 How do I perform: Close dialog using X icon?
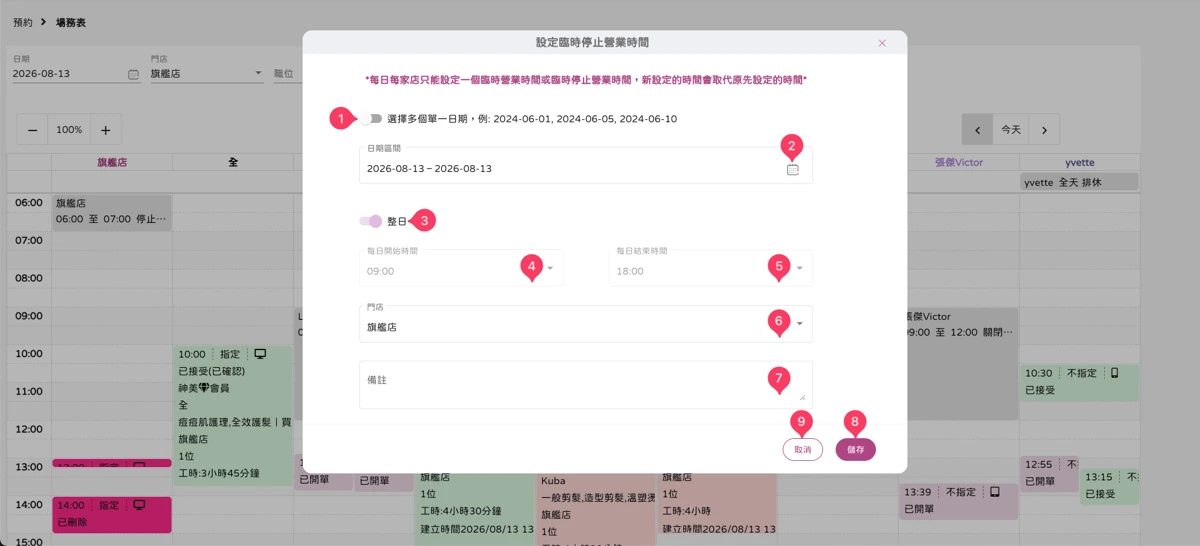[x=882, y=43]
